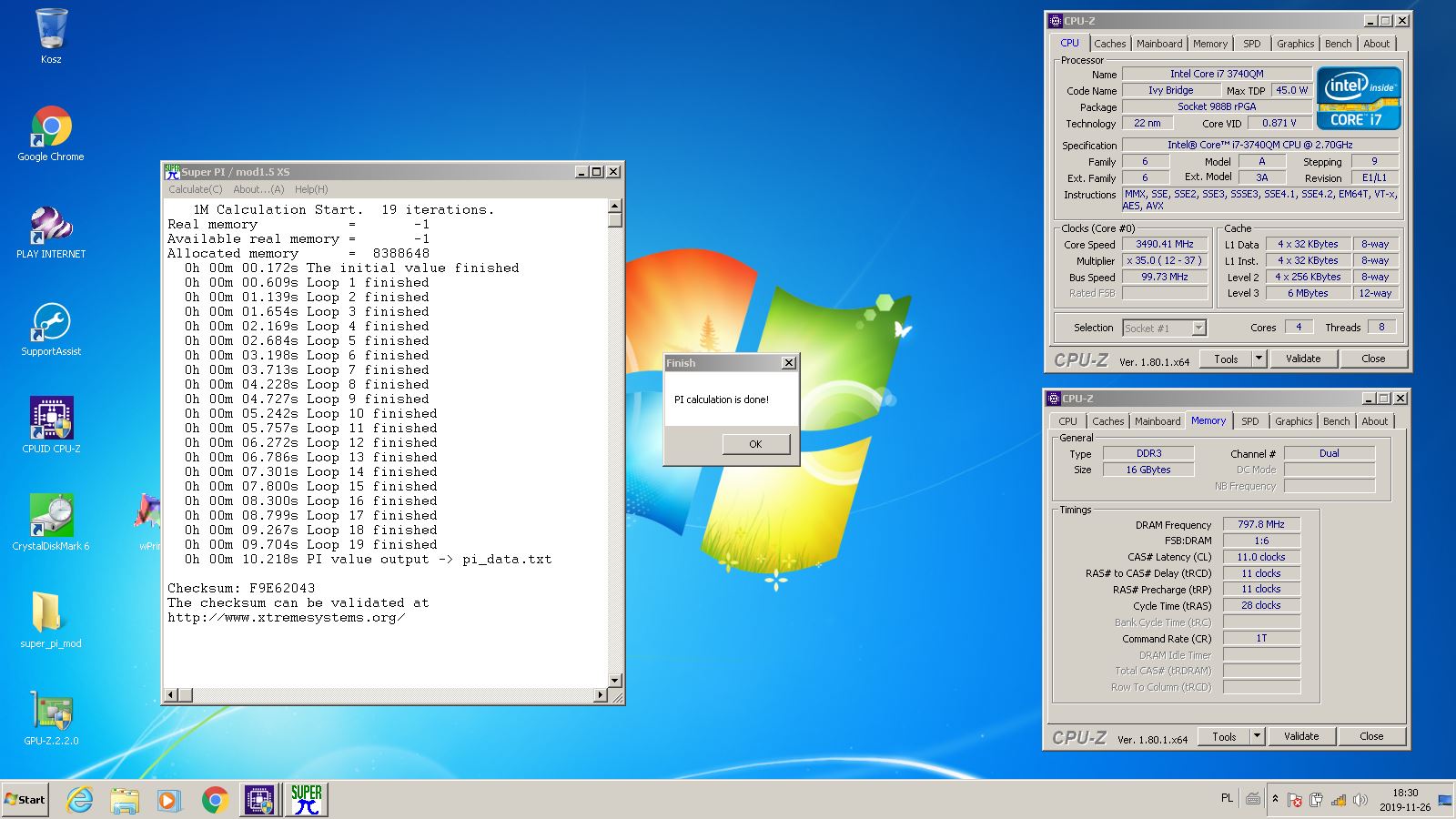This screenshot has height=819, width=1456.
Task: Open the volume speaker tray icon
Action: (1360, 800)
